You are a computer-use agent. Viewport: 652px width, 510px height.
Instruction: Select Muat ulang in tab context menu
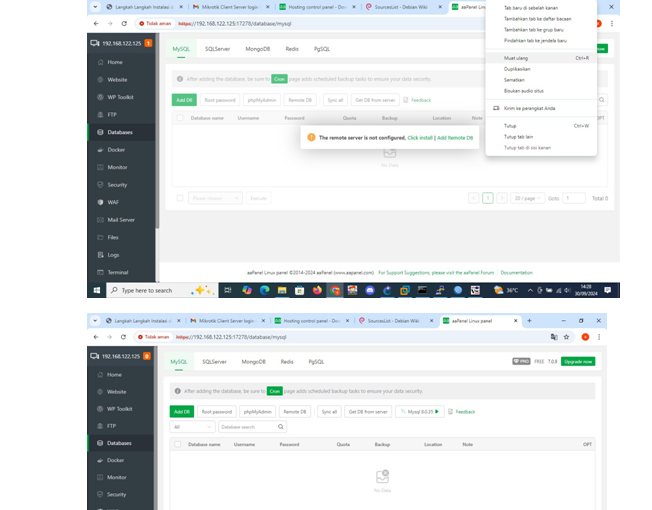(x=541, y=58)
